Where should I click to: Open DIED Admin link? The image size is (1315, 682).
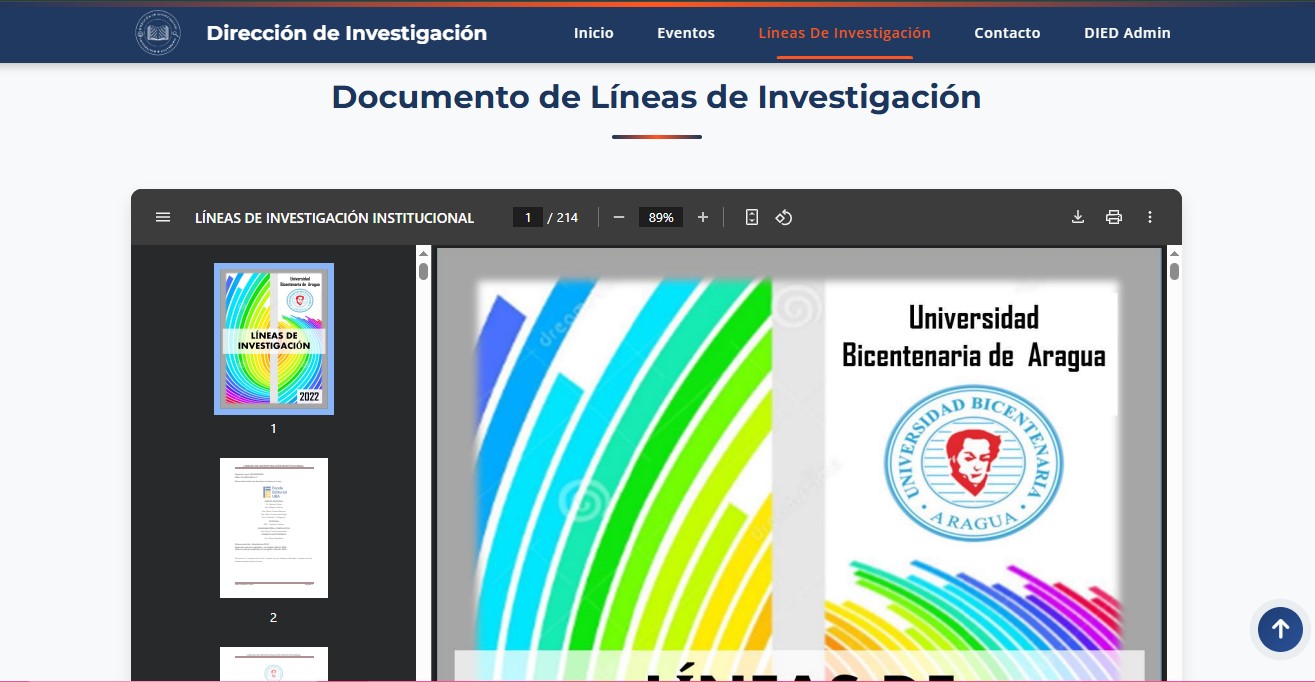coord(1127,33)
